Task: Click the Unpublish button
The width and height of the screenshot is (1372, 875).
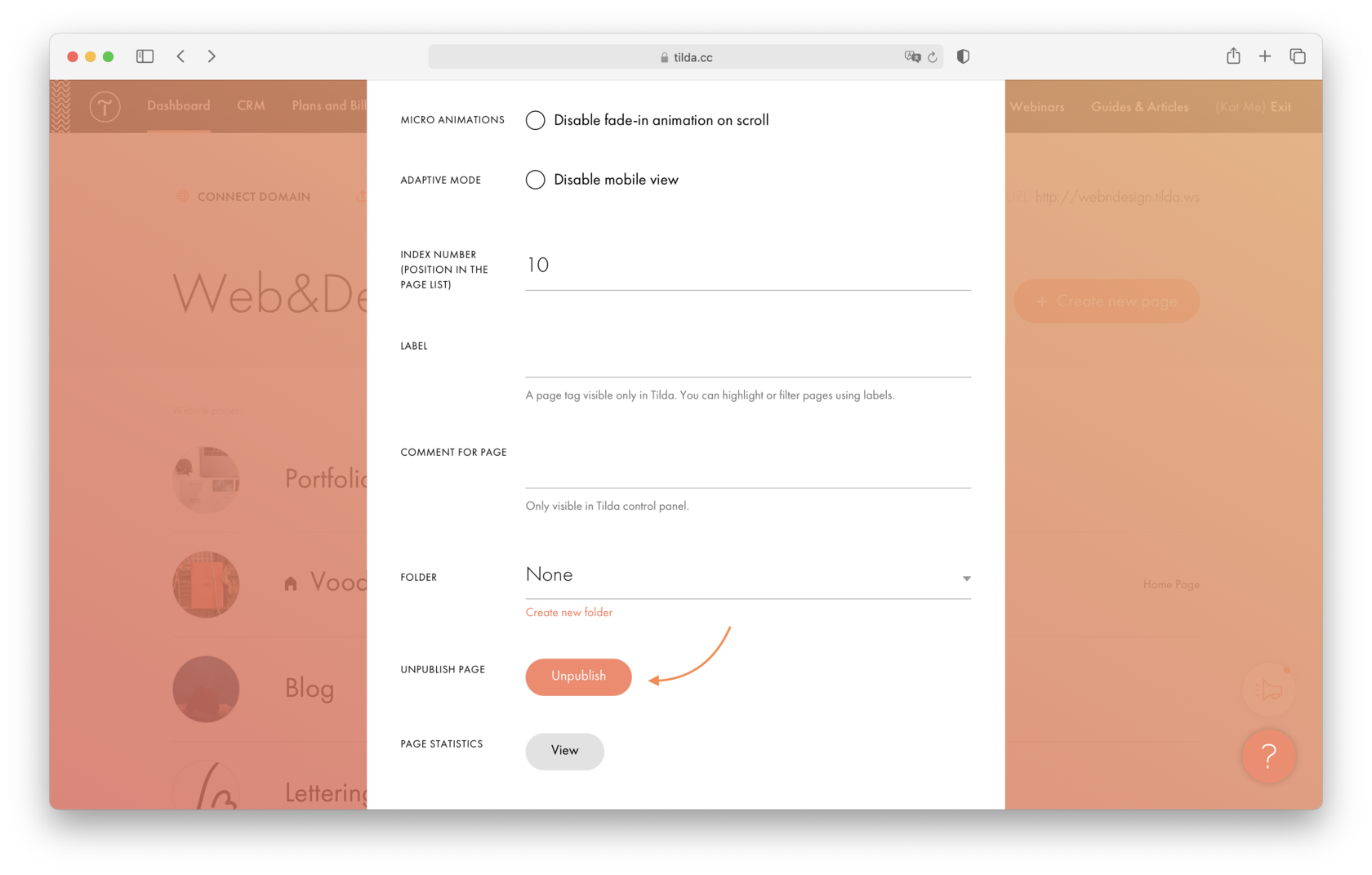Action: (577, 676)
